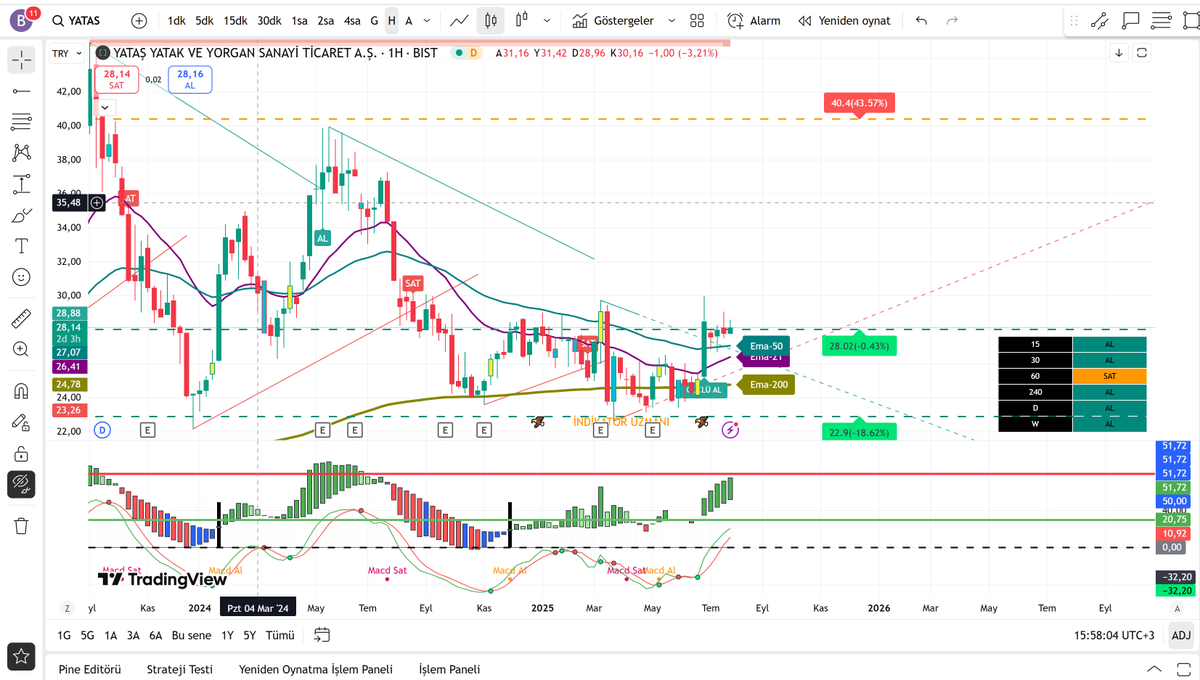This screenshot has height=680, width=1200.
Task: Redo action arrow
Action: (952, 20)
